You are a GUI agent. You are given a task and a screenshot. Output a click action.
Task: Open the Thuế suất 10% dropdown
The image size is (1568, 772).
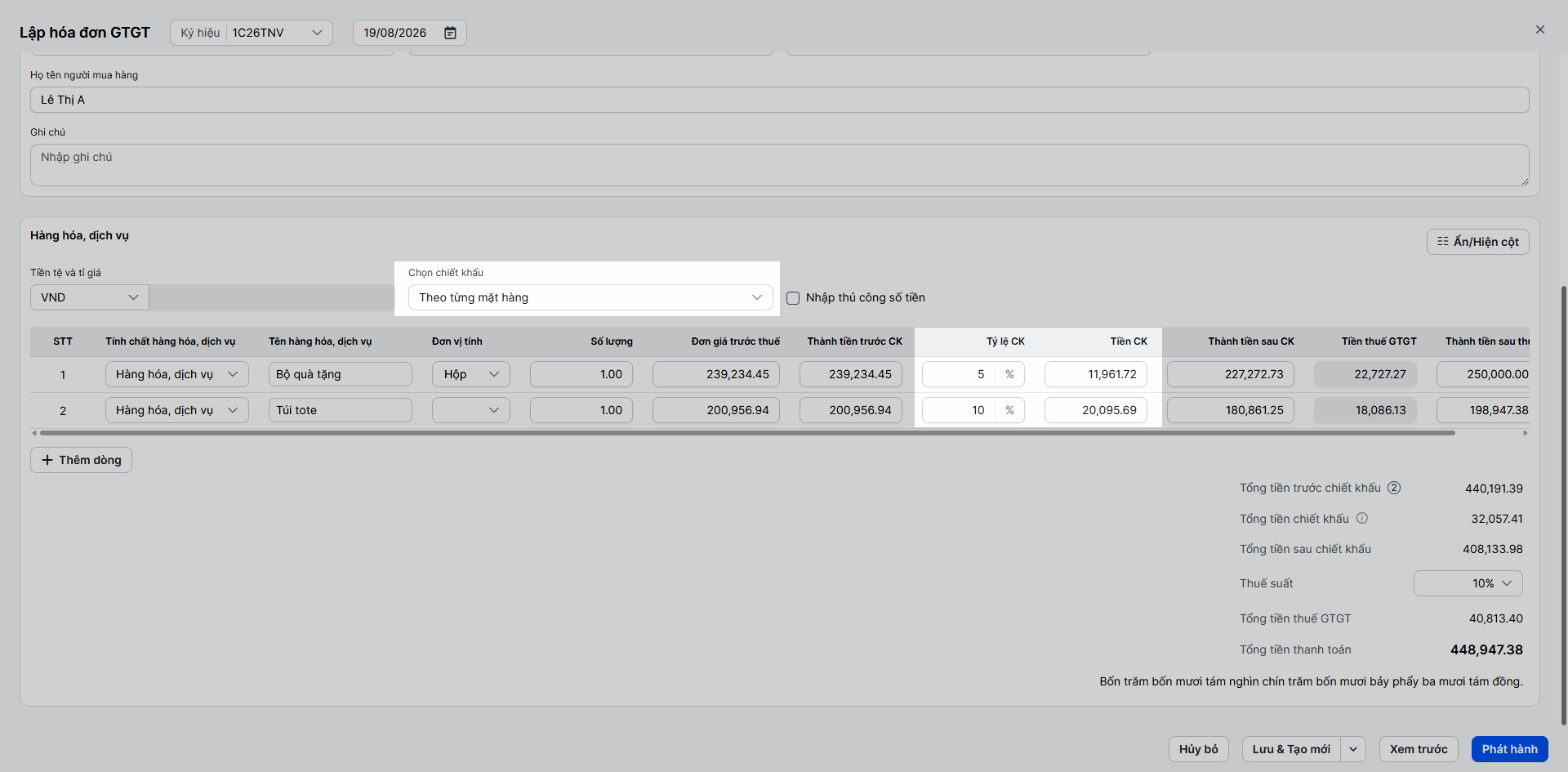(1468, 583)
